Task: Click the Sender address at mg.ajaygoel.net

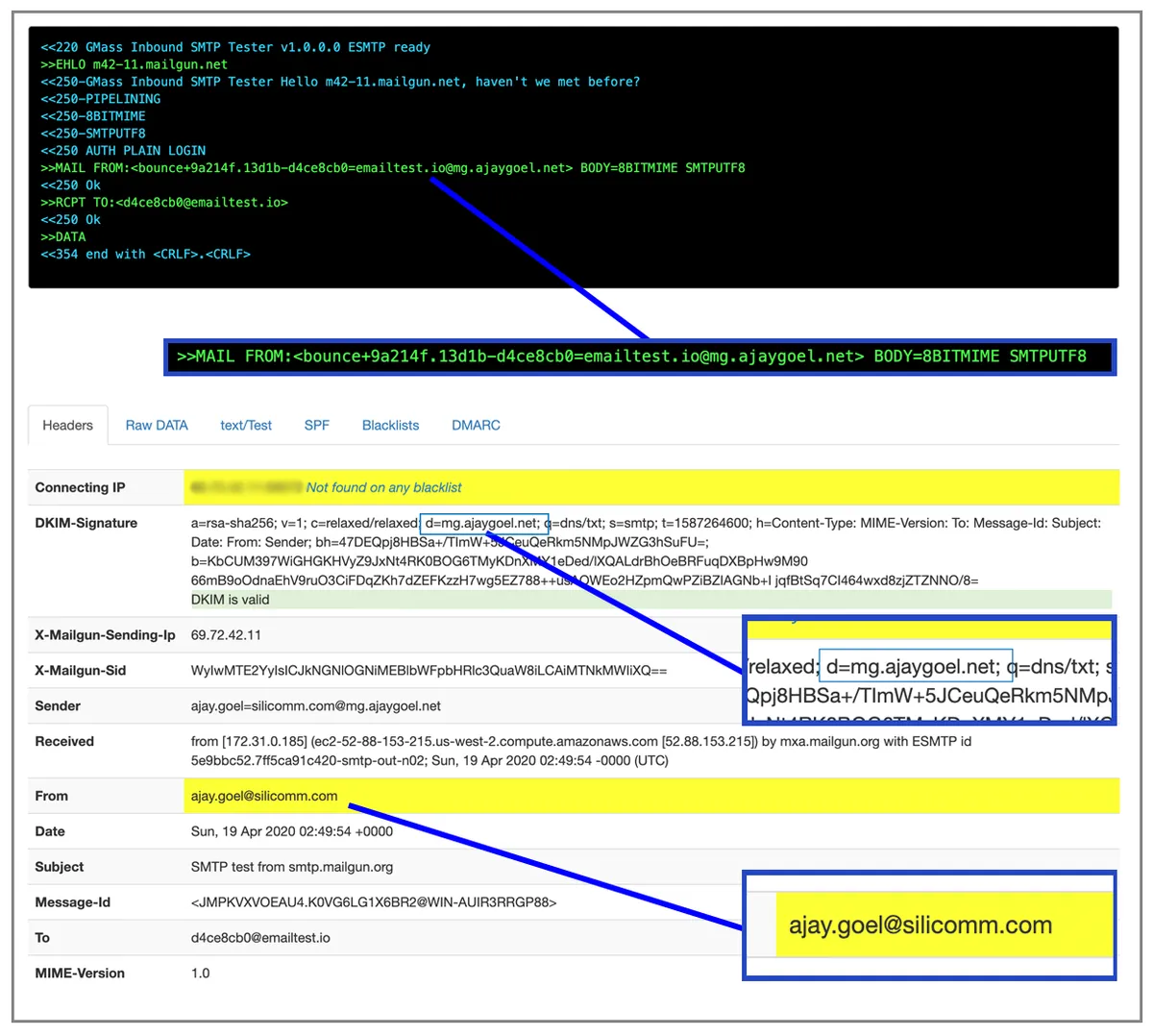Action: pos(316,705)
